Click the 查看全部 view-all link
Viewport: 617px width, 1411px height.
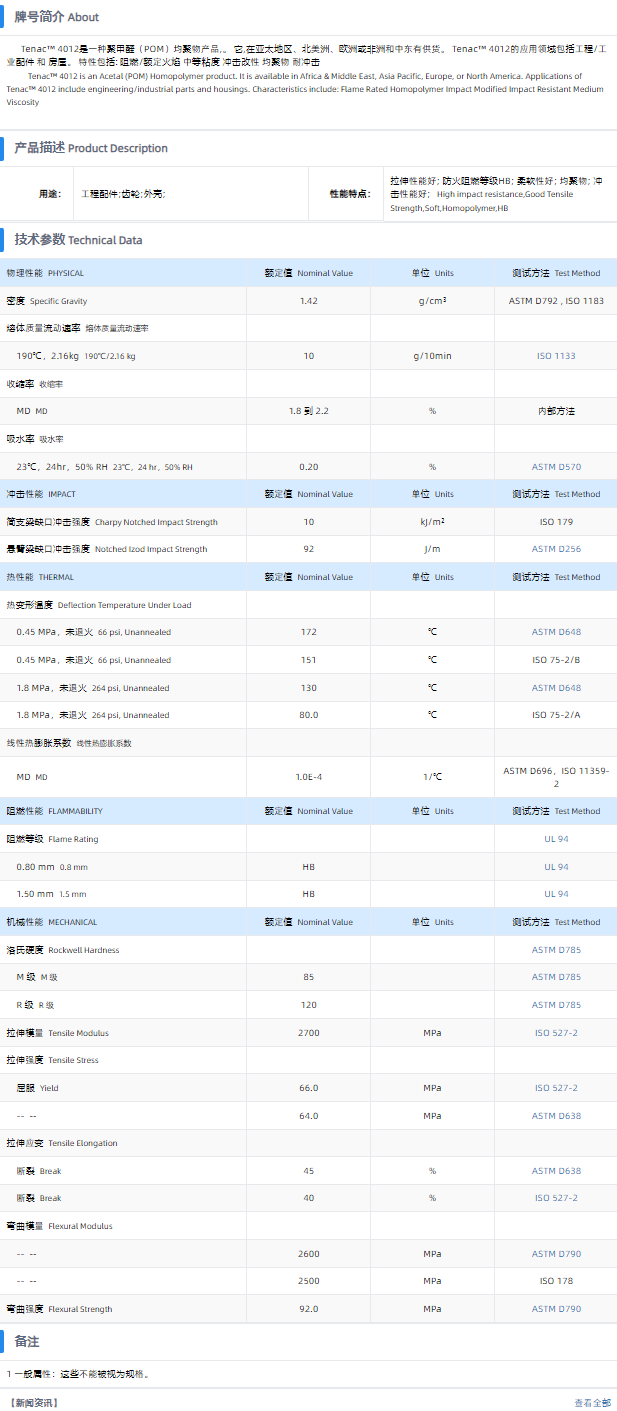pos(591,1403)
